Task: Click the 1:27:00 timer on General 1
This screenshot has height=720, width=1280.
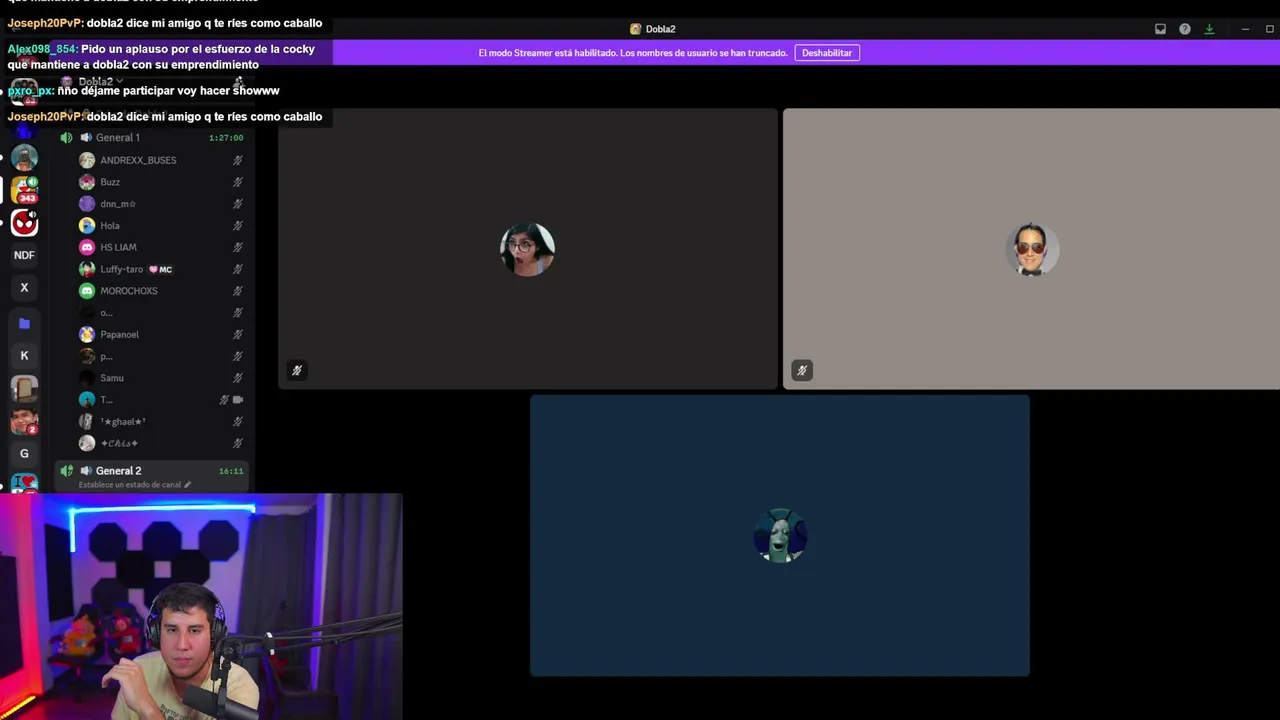Action: pos(226,138)
